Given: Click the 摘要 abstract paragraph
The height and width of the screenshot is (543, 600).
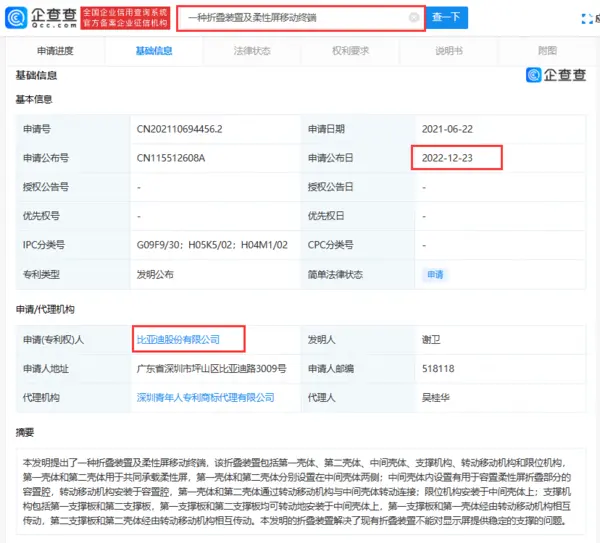Looking at the screenshot, I should click(297, 492).
